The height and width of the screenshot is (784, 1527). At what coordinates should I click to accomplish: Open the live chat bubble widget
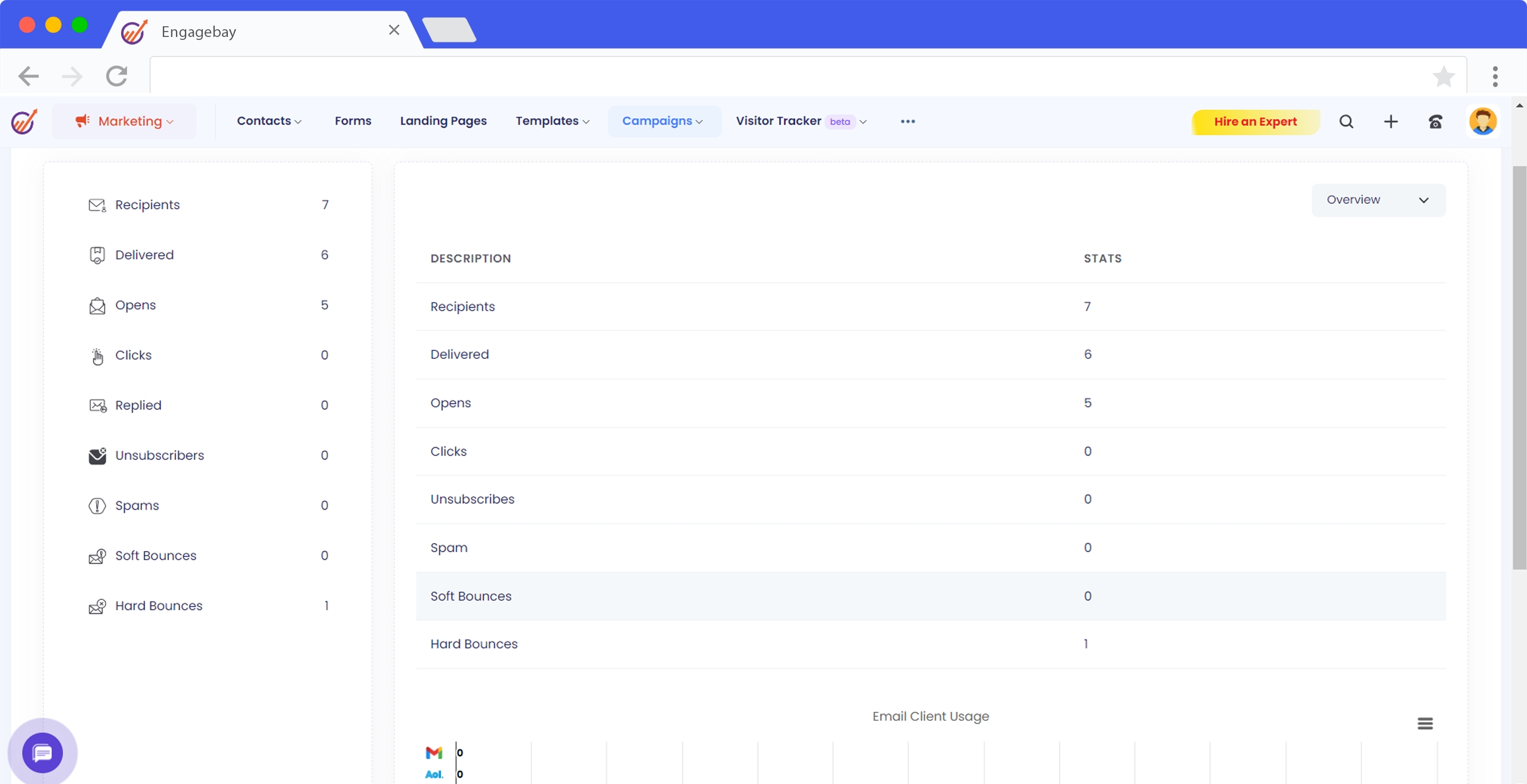pos(42,753)
